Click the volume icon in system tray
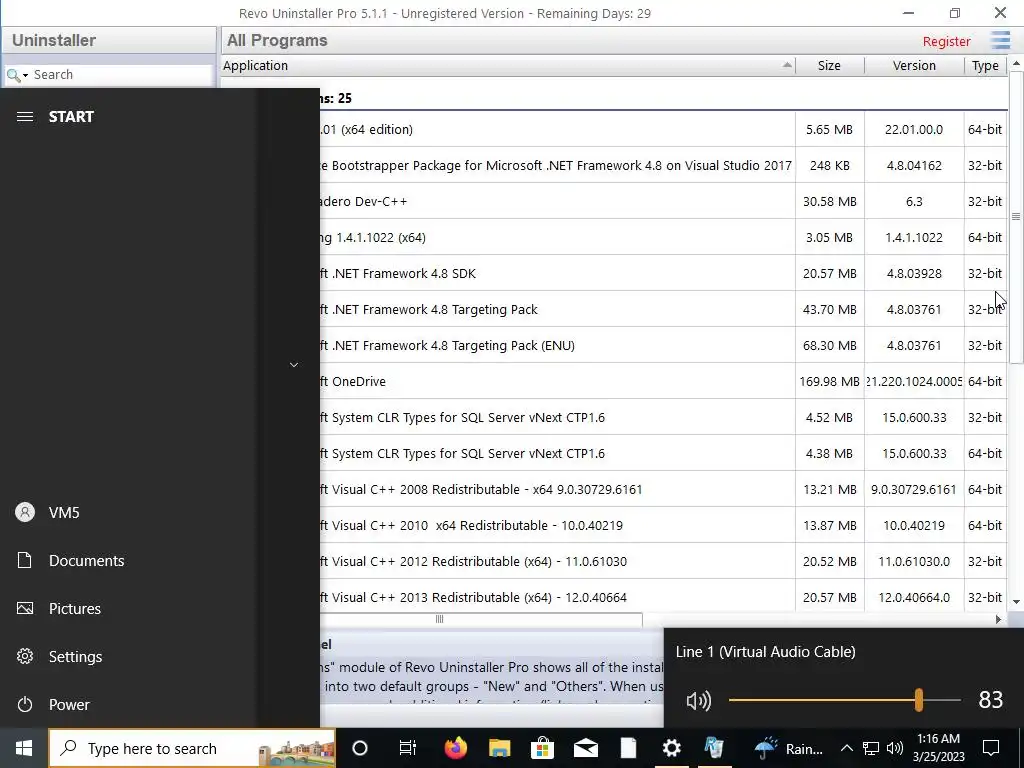The height and width of the screenshot is (768, 1024). [895, 748]
